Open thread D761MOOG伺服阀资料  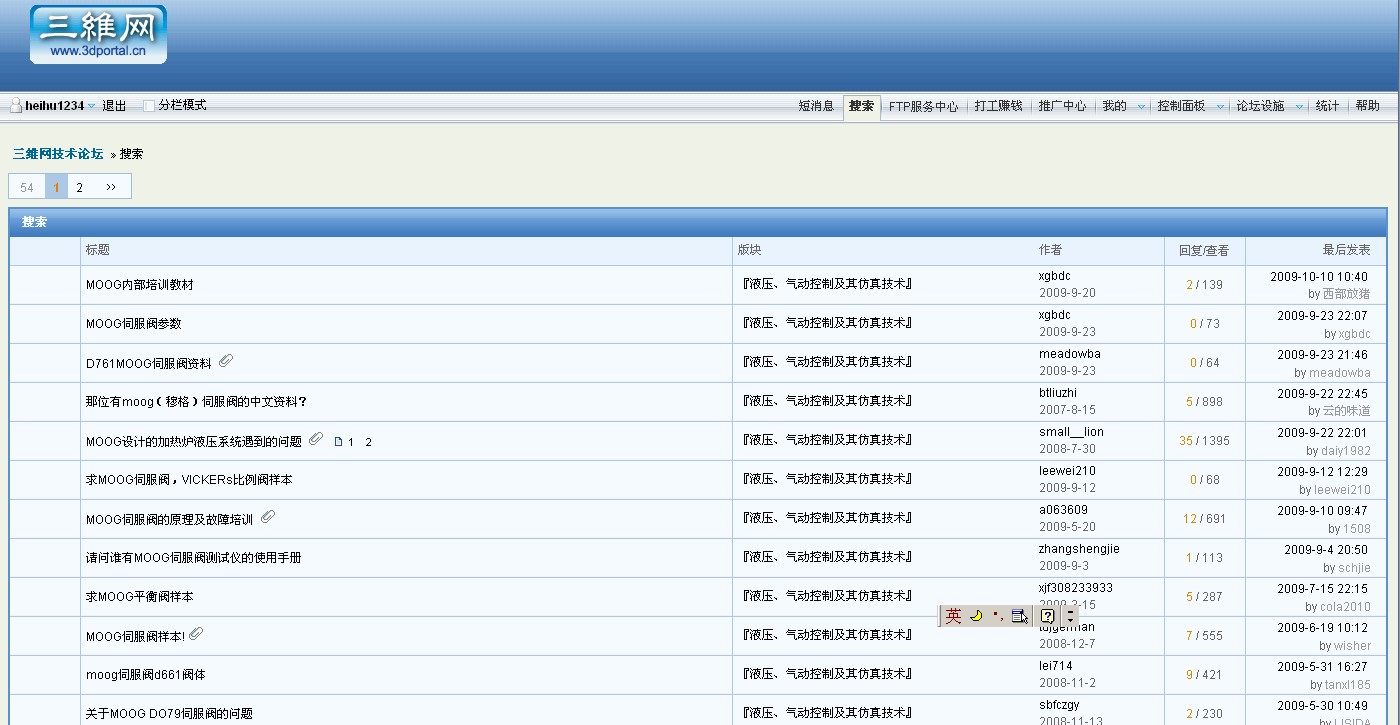[149, 363]
